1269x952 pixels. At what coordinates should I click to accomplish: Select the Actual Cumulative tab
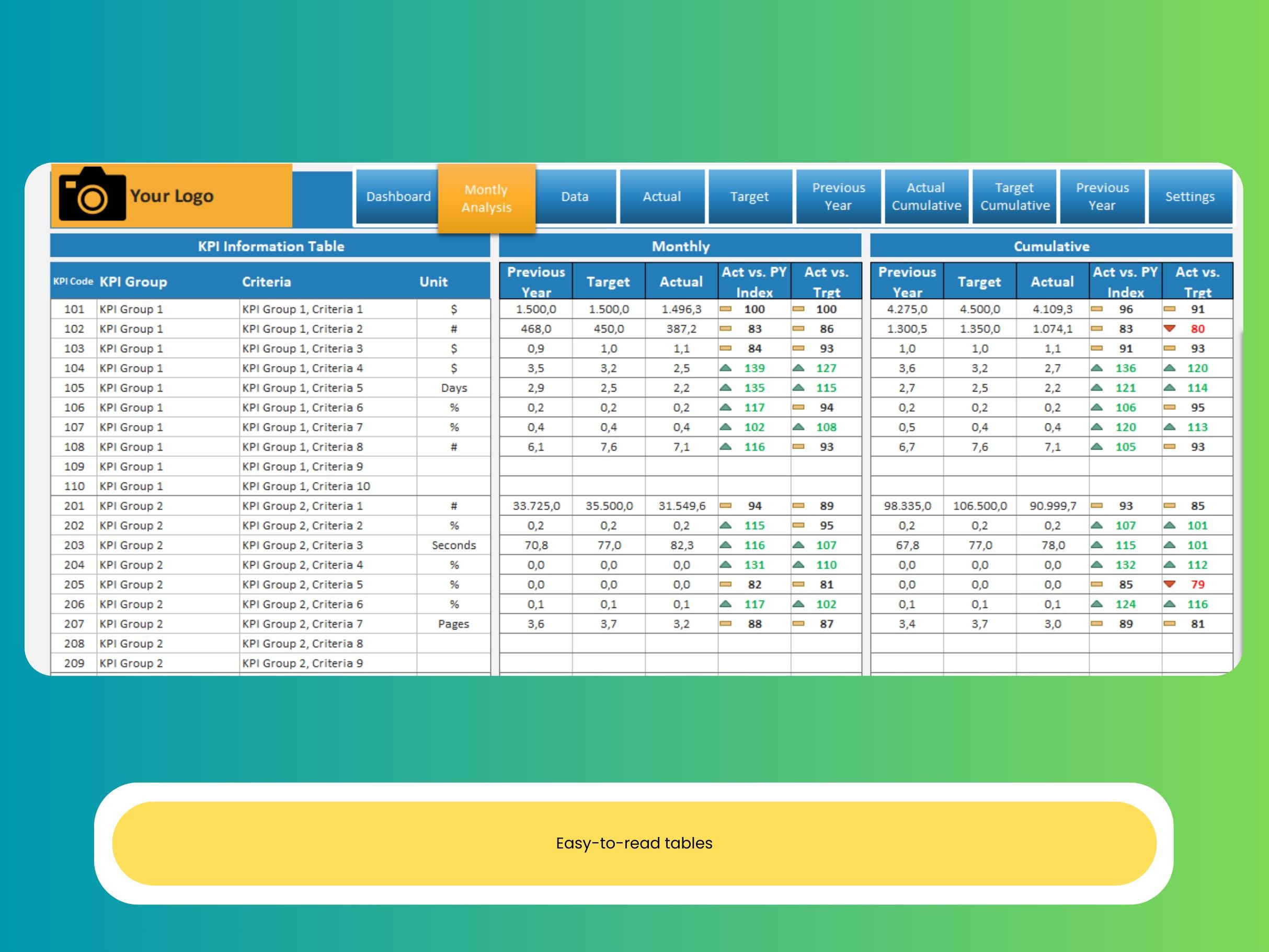[x=926, y=196]
